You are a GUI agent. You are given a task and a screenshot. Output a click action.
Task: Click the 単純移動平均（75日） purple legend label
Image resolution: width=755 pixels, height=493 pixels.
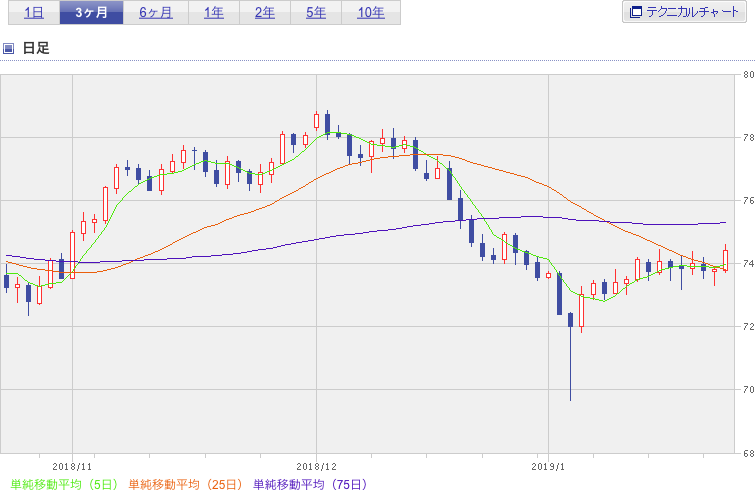[310, 484]
